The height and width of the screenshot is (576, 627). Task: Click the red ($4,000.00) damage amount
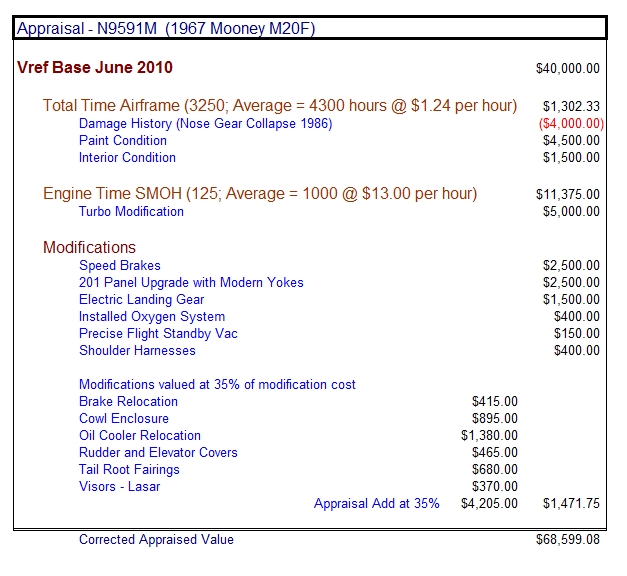click(568, 124)
